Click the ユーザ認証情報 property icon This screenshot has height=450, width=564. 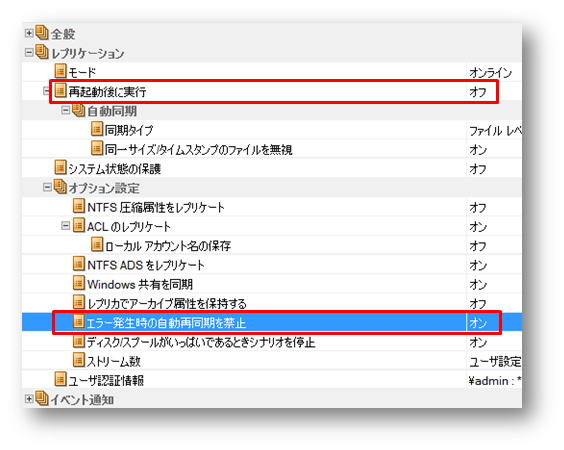60,379
